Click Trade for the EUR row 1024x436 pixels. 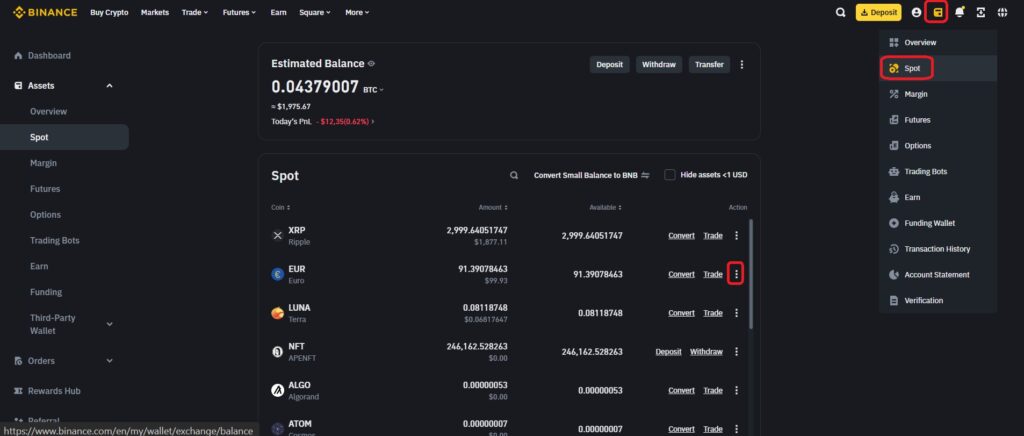712,274
